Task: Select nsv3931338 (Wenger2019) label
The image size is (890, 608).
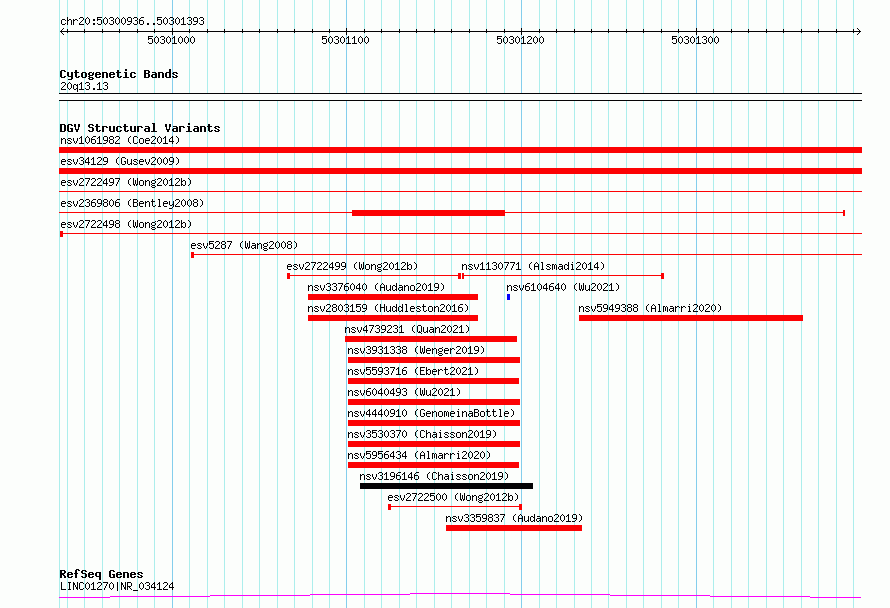Action: (416, 350)
